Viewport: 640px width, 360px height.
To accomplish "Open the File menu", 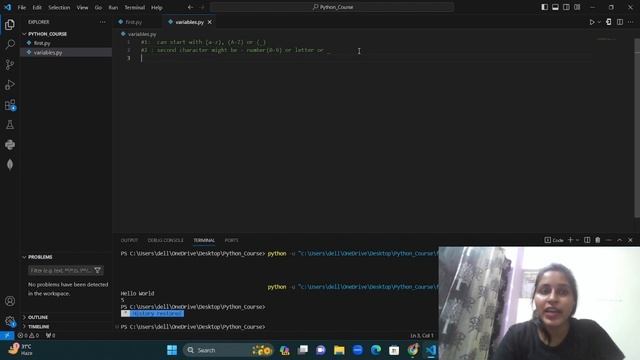I will pyautogui.click(x=22, y=7).
